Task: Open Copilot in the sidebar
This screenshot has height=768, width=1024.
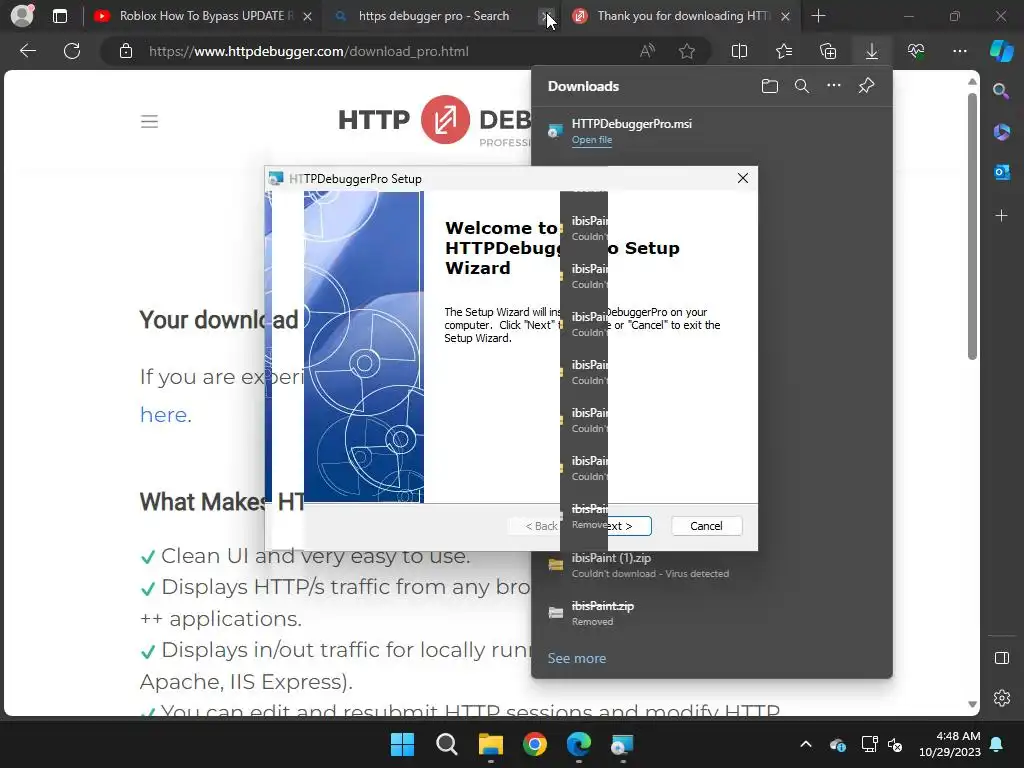Action: point(1001,51)
